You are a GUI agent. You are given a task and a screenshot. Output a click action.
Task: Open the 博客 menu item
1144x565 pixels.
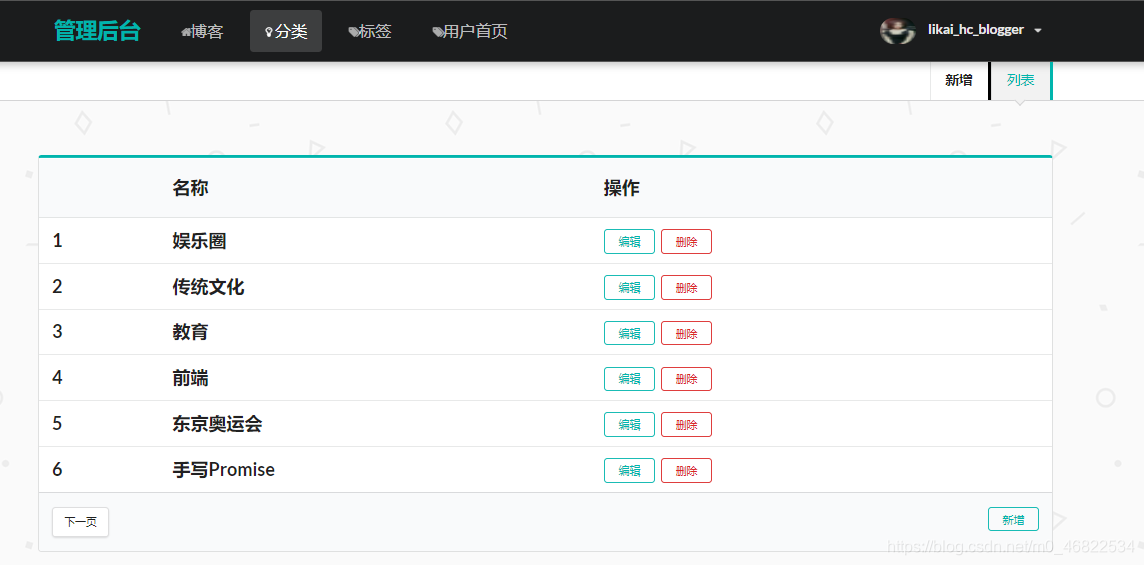[202, 31]
